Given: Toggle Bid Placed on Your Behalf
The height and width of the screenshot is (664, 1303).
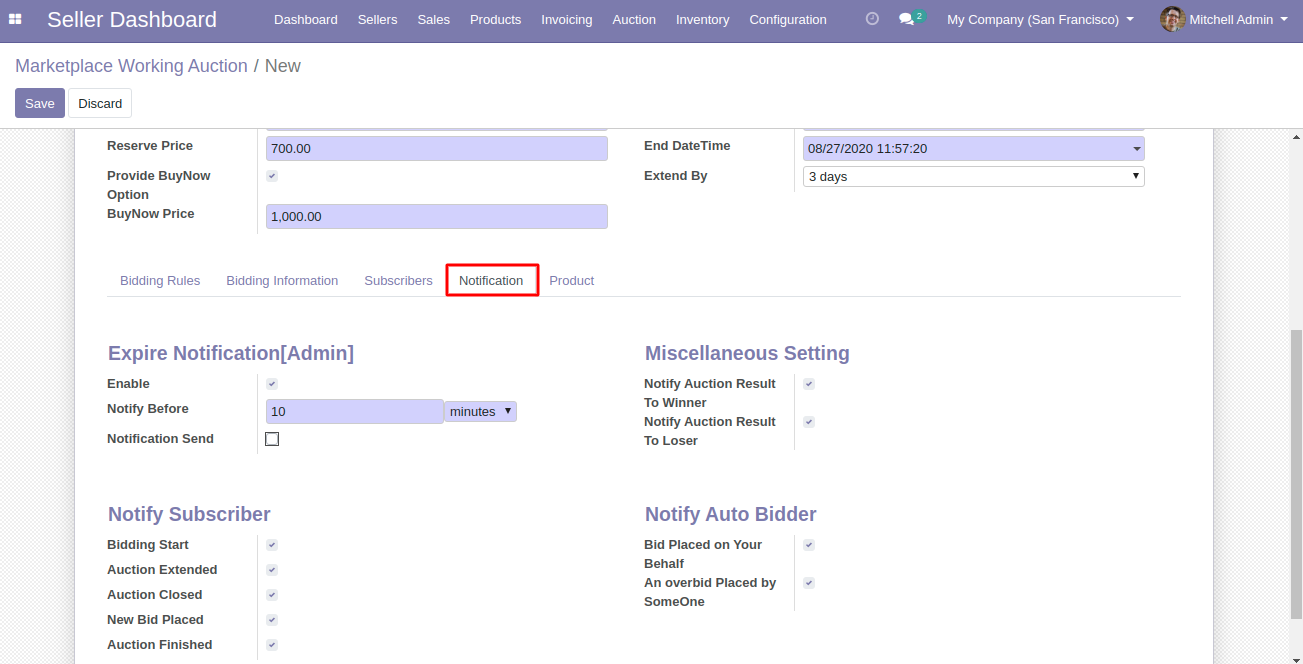Looking at the screenshot, I should point(809,545).
